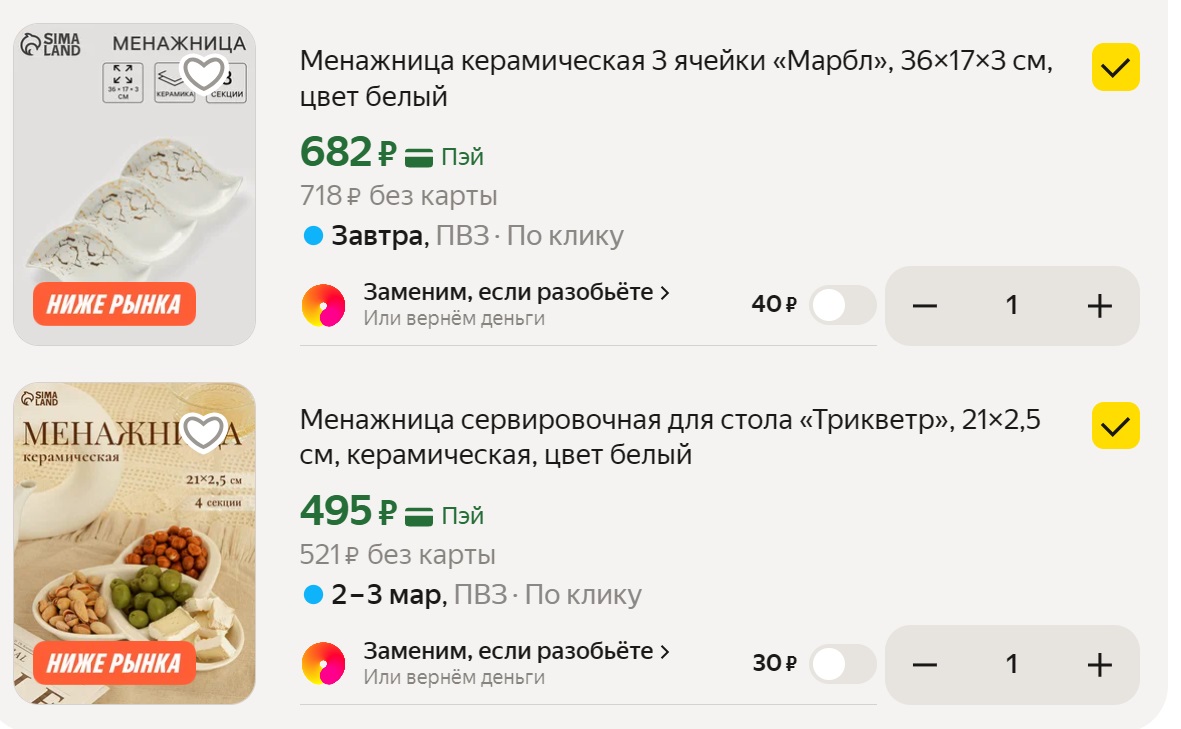Uncheck the «Трикветр» item selection checkbox
Viewport: 1181px width, 729px height.
pyautogui.click(x=1115, y=427)
